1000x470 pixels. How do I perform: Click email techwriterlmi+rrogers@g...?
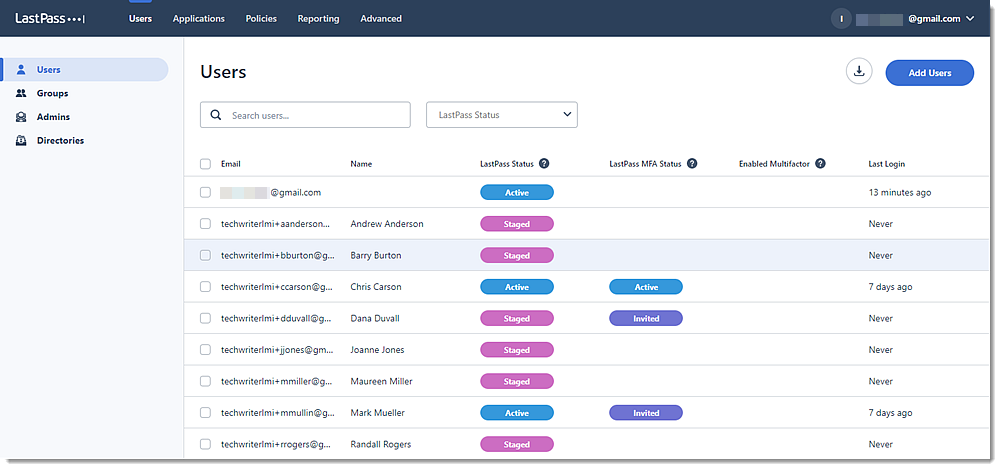coord(277,444)
